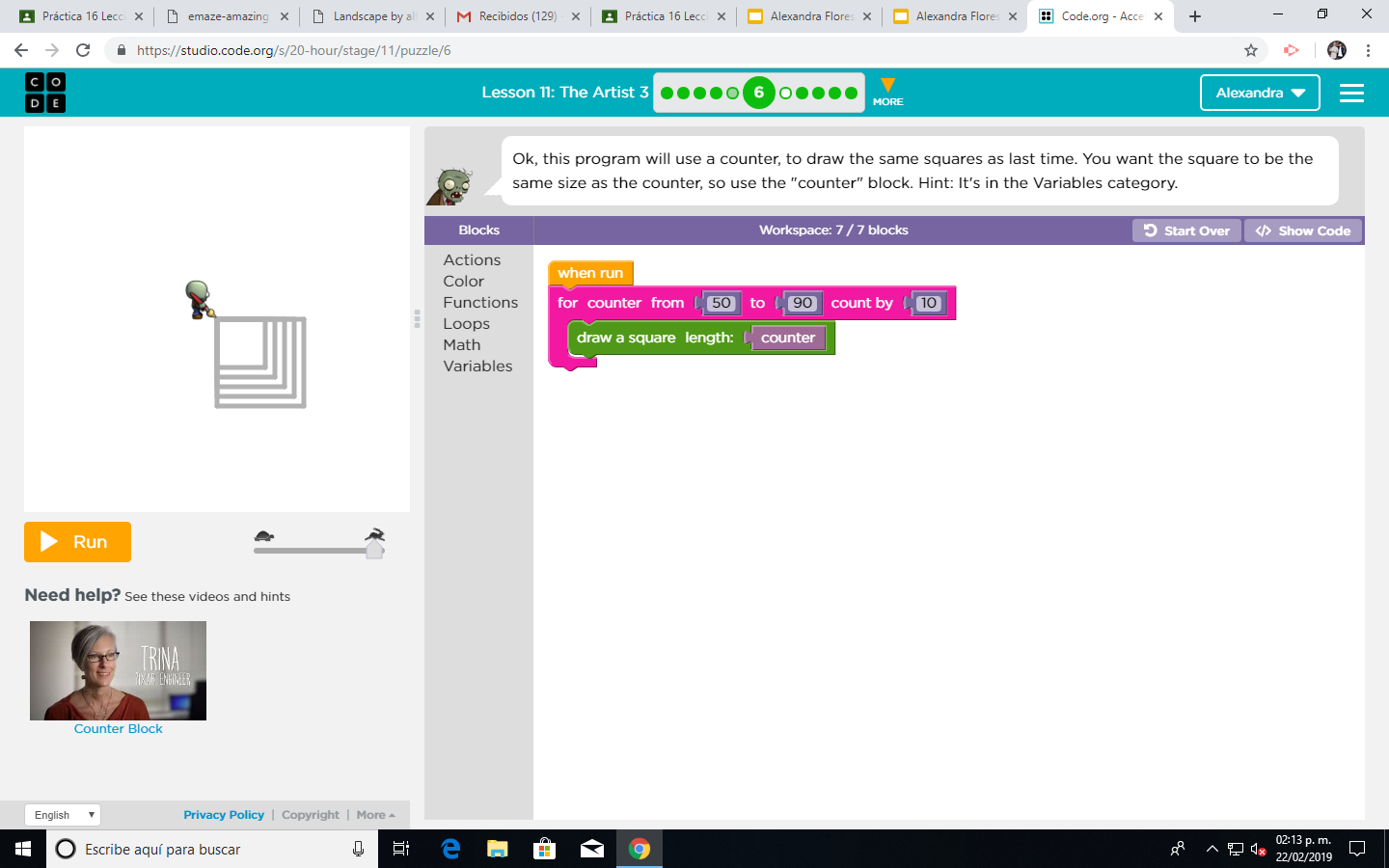The height and width of the screenshot is (868, 1389).
Task: Open Microsoft Store from the taskbar
Action: coord(545,849)
